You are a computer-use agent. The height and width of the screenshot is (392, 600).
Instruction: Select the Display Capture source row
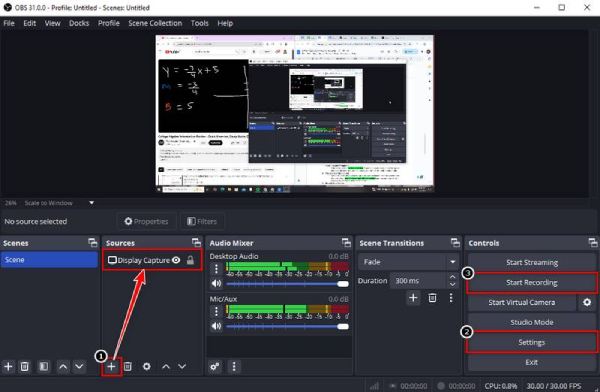[152, 260]
